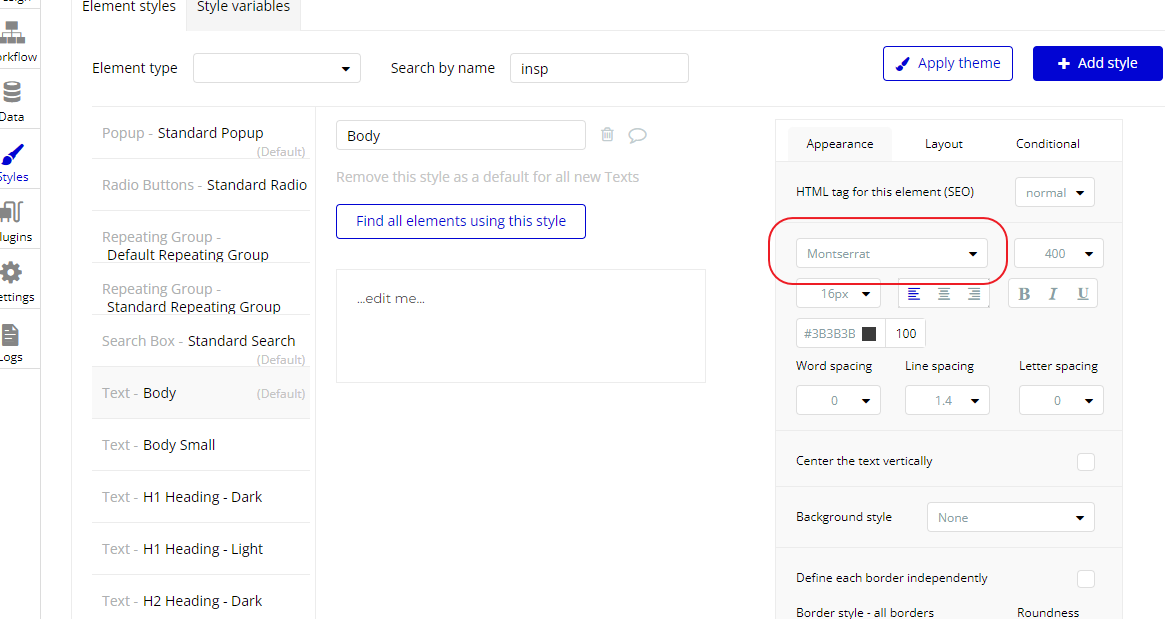Click the #3B3B3B font color swatch
1165x619 pixels.
click(x=869, y=334)
